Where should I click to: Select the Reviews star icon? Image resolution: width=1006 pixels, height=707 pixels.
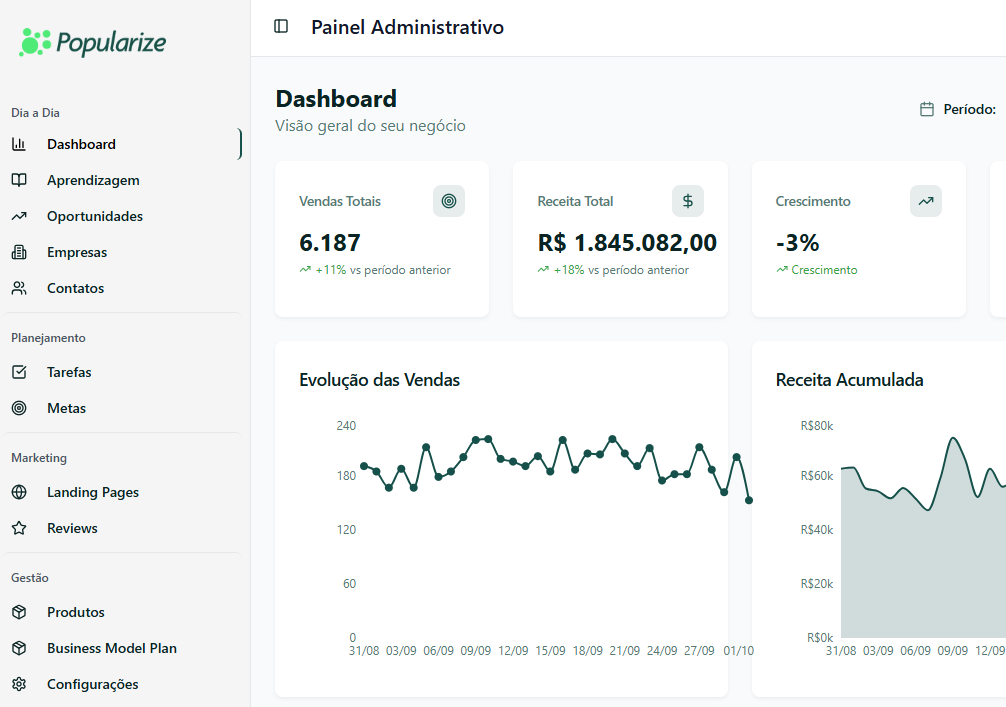coord(22,527)
